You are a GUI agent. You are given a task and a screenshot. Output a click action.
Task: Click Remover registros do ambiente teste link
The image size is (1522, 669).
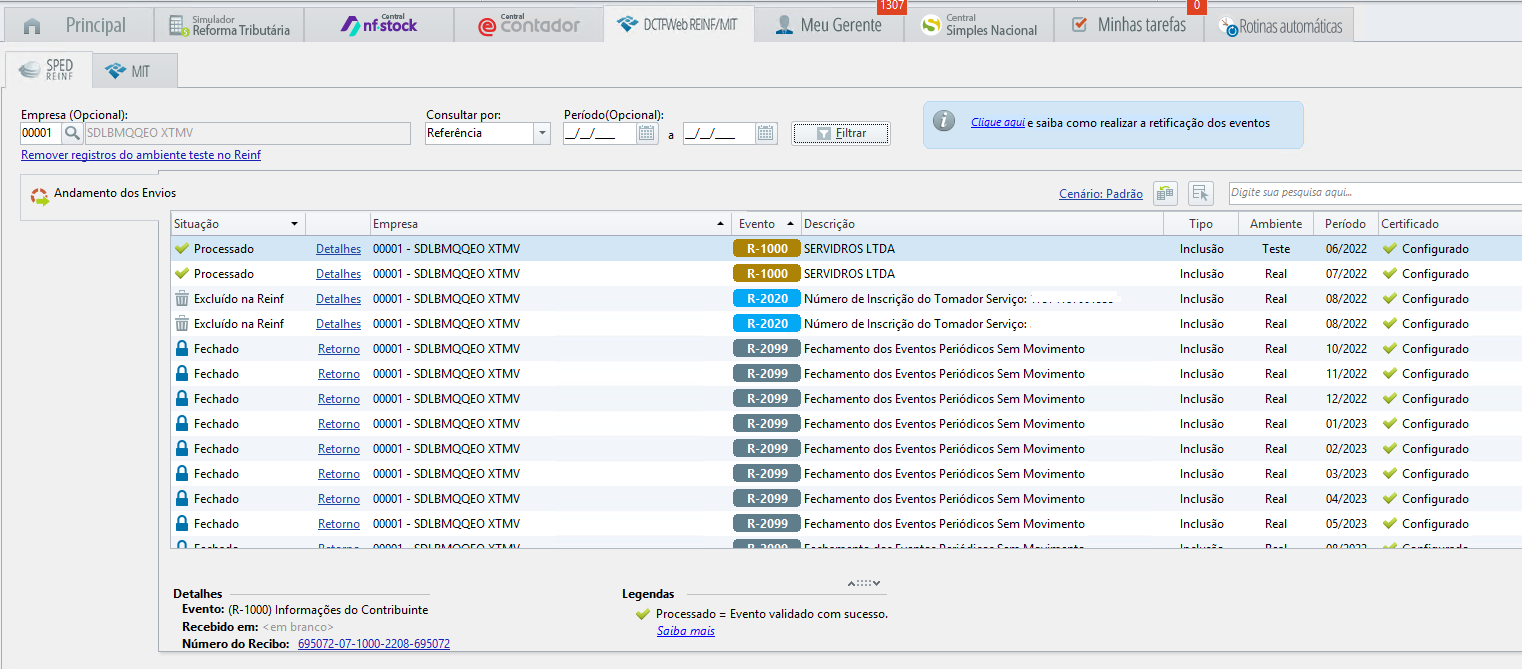click(141, 155)
